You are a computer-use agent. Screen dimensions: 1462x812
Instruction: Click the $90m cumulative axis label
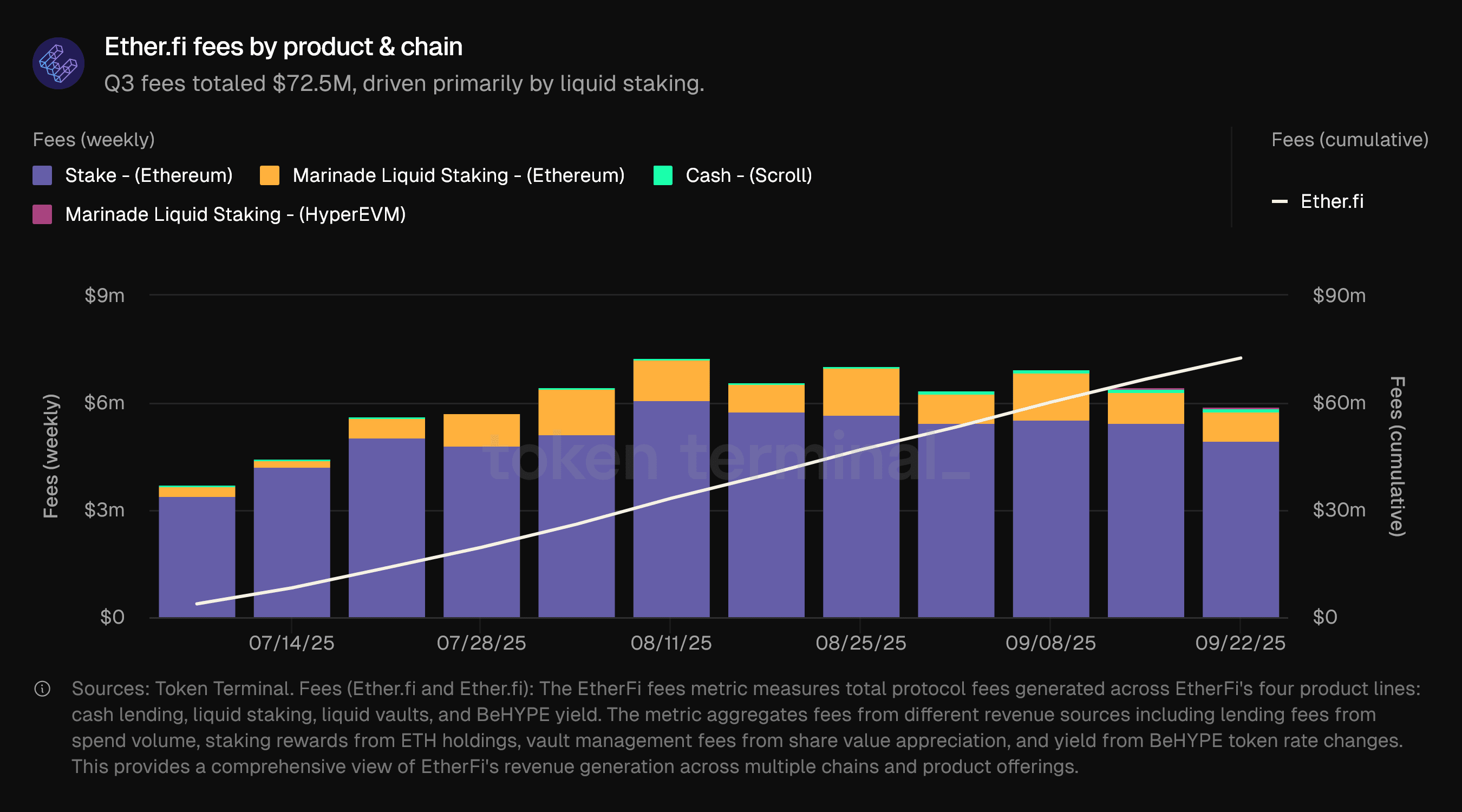coord(1339,296)
